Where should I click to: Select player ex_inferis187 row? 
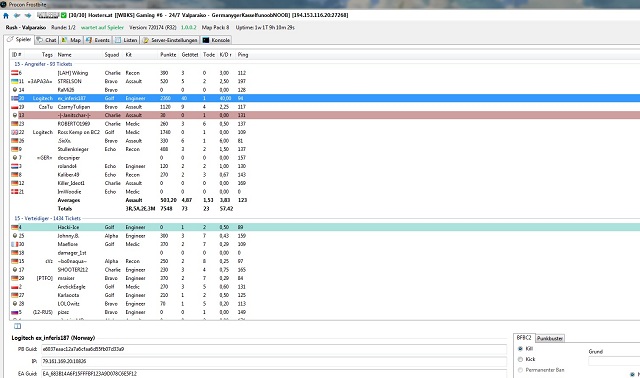[x=325, y=98]
